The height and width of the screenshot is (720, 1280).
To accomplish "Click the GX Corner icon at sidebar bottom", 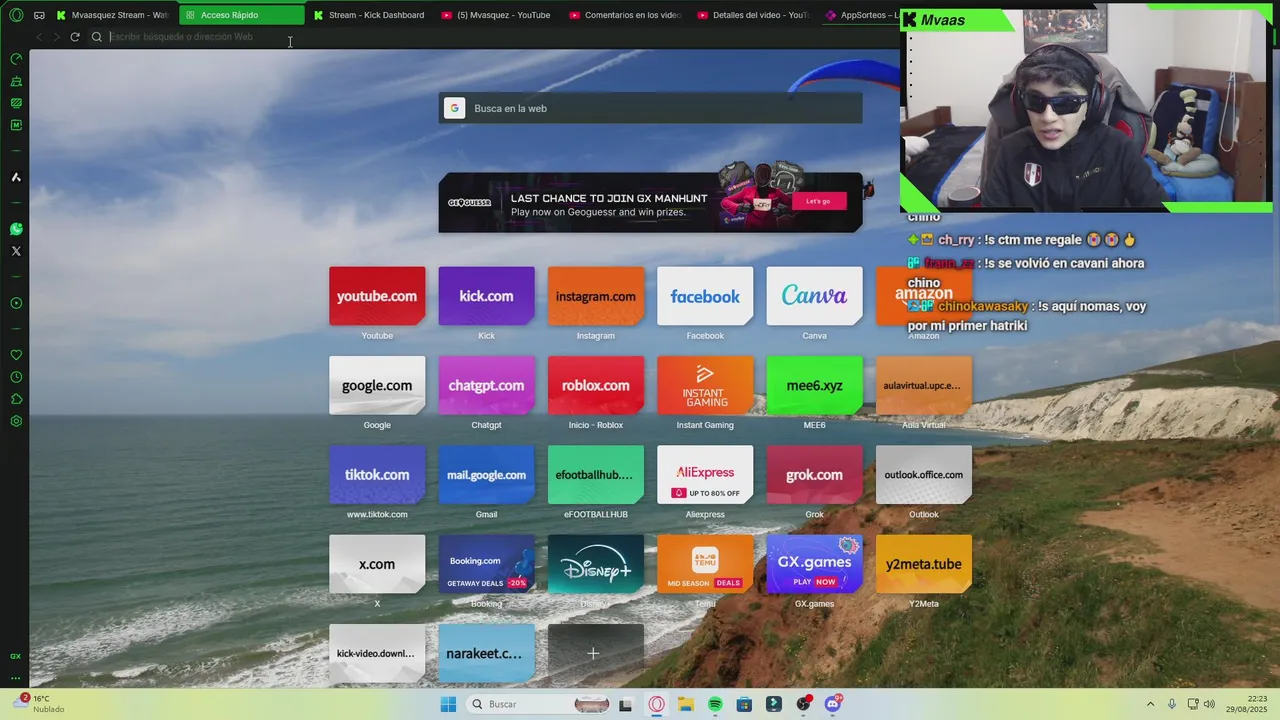I will point(16,656).
